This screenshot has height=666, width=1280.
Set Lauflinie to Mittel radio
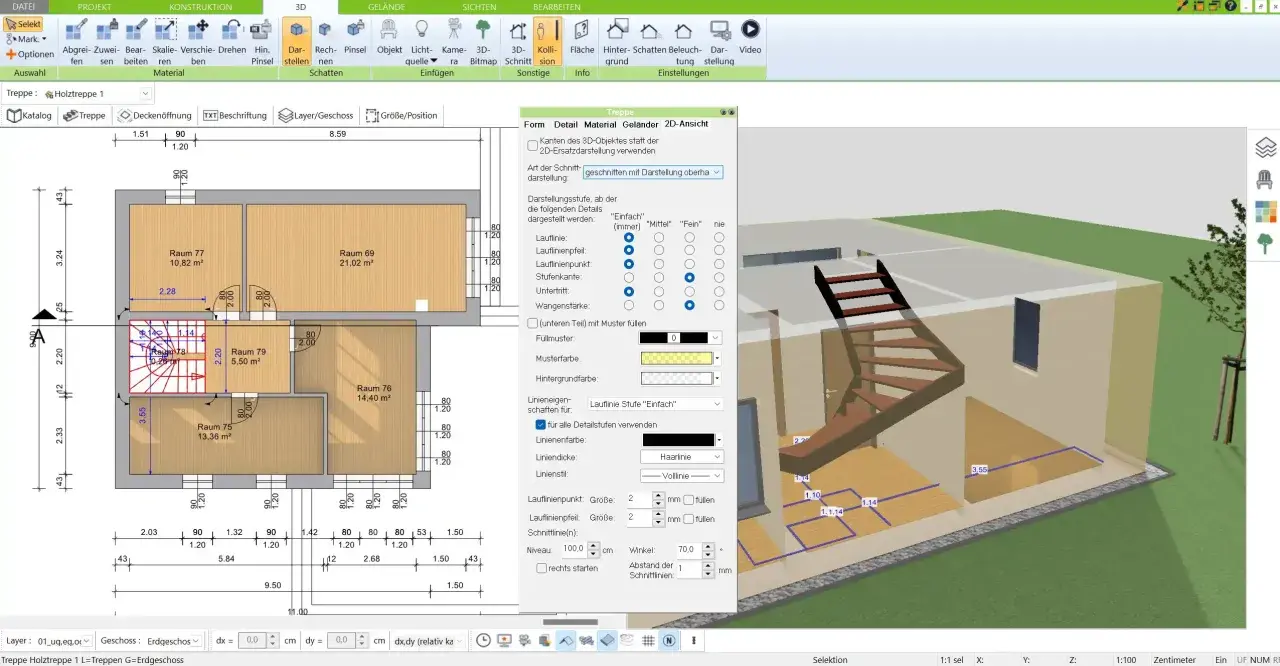click(659, 238)
